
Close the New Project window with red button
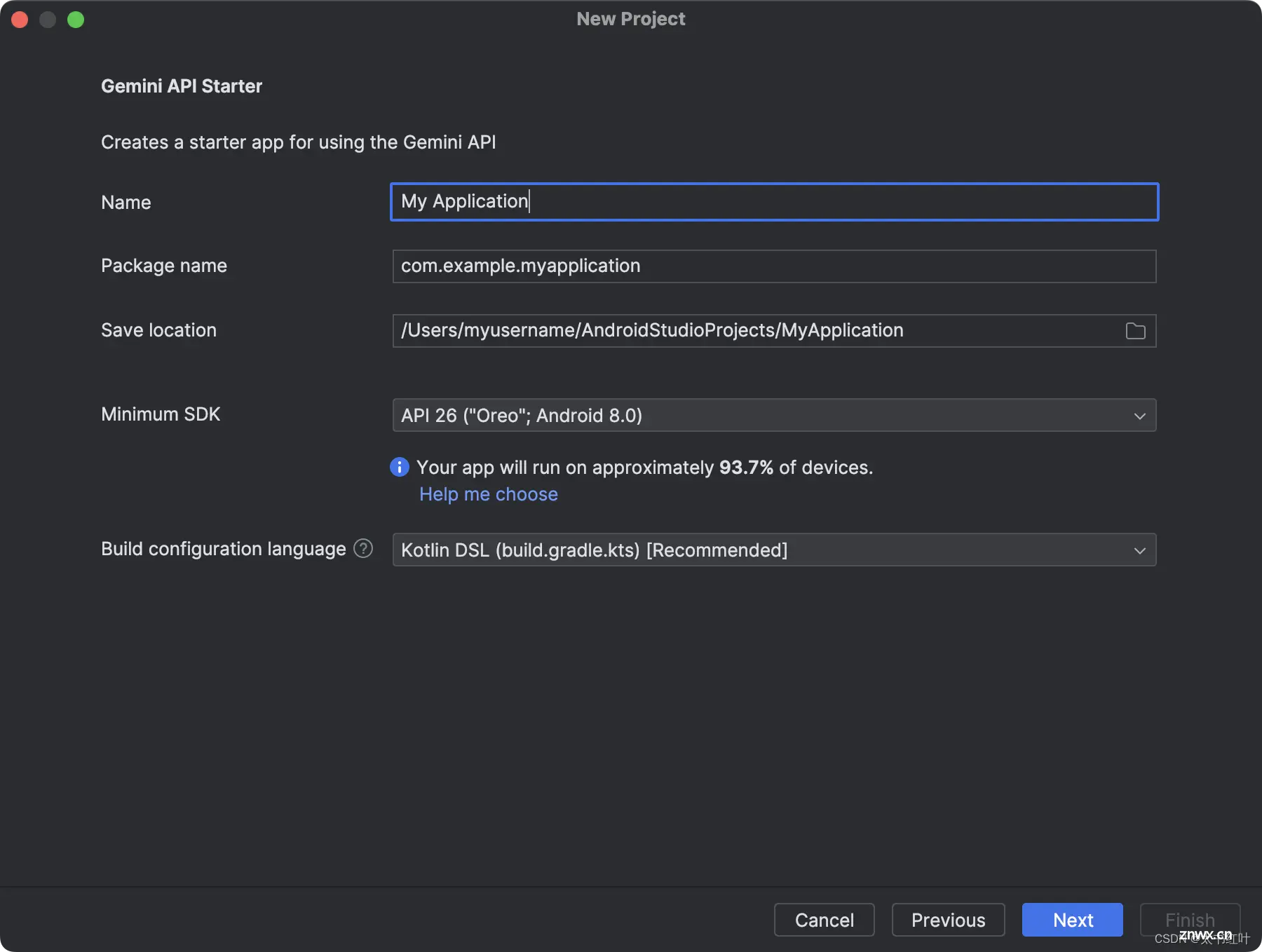pyautogui.click(x=20, y=20)
